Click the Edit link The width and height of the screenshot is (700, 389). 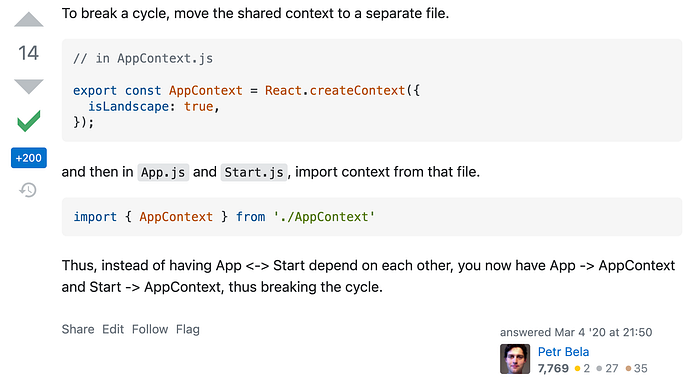tap(113, 329)
